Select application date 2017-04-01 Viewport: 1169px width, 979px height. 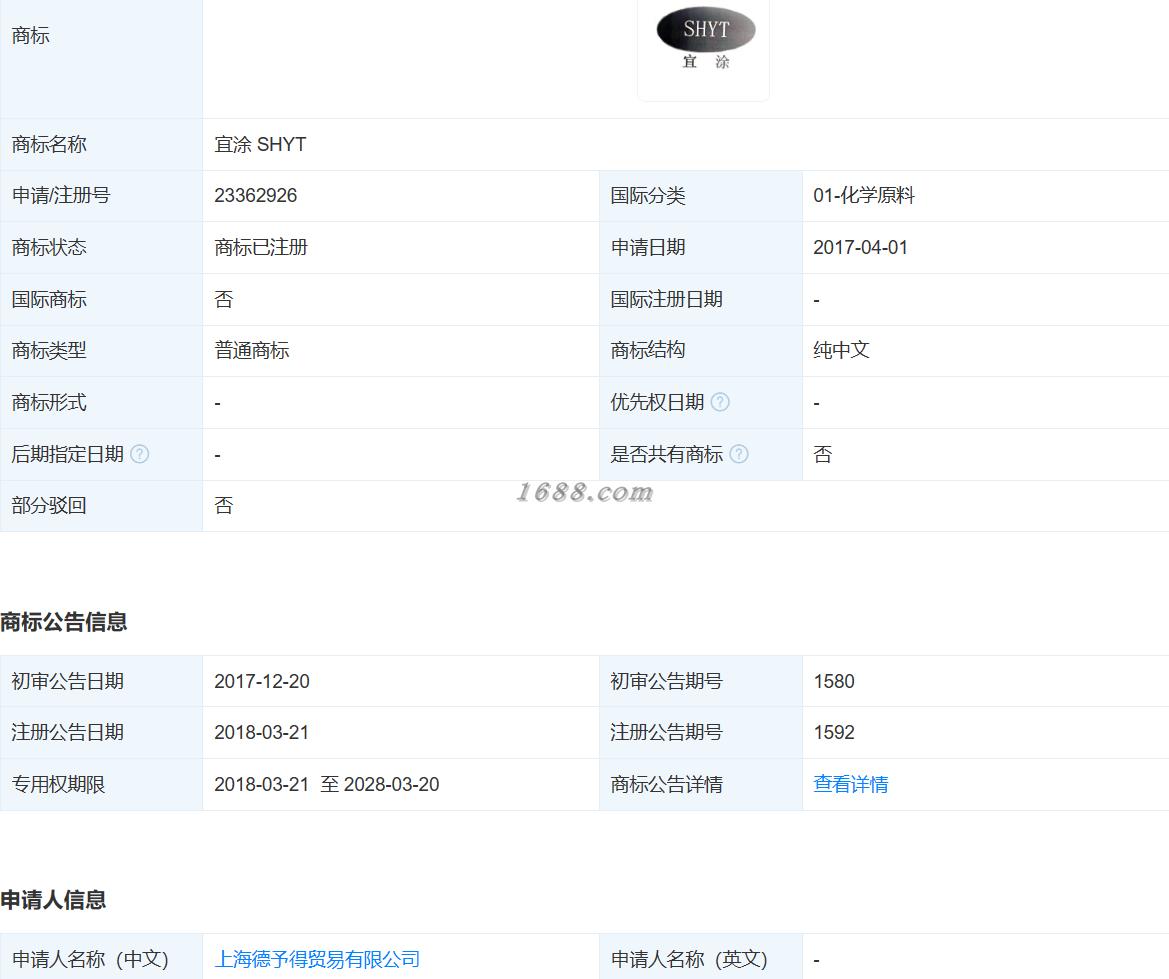[x=860, y=247]
